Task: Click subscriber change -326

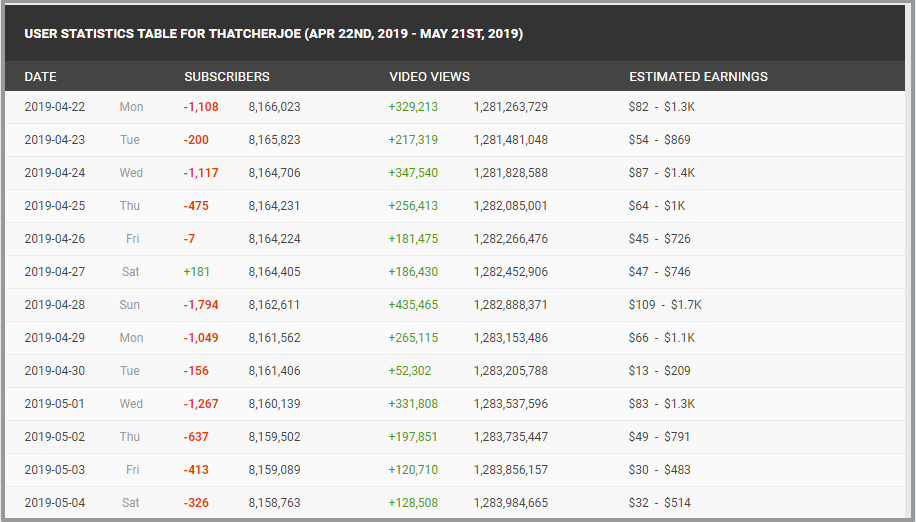Action: [x=196, y=503]
